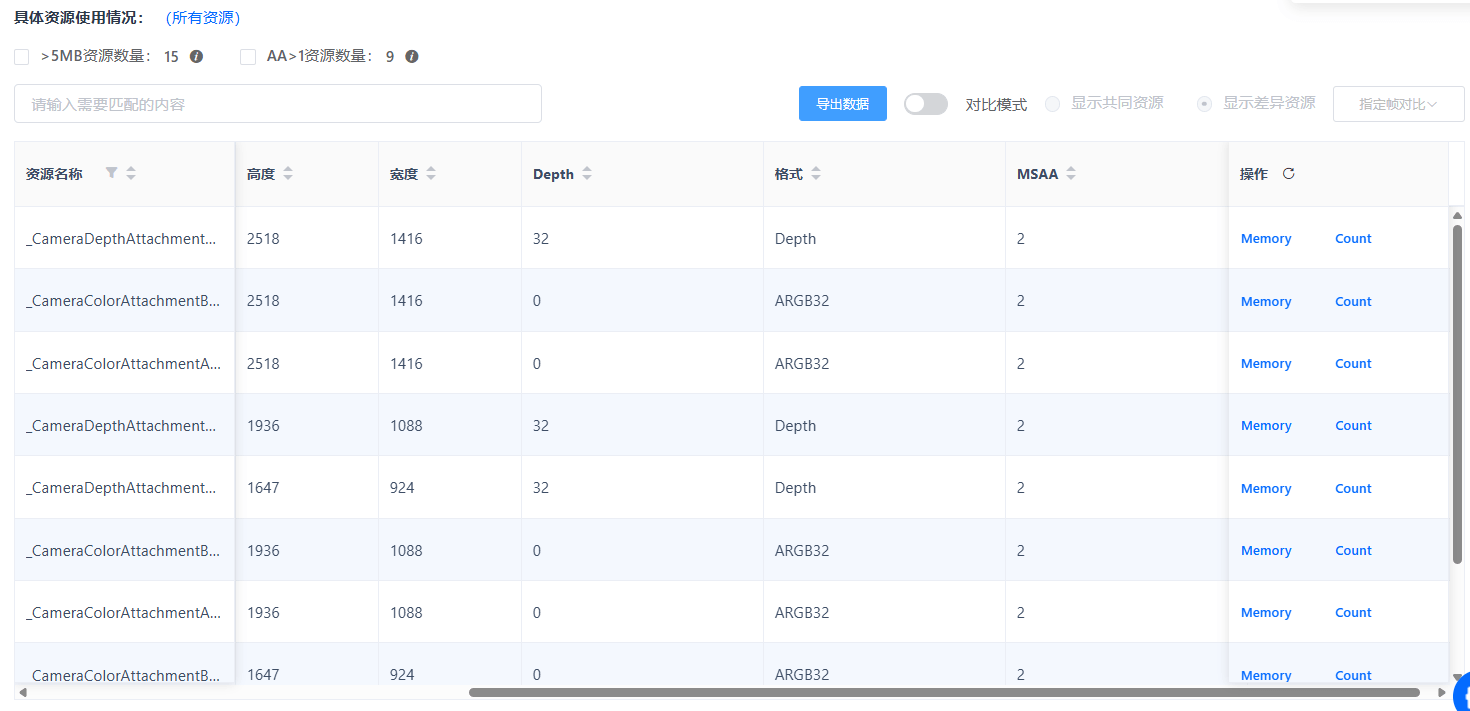Open the info icon beside >5MB resource count
Screen dimensions: 1470x711
(x=197, y=57)
